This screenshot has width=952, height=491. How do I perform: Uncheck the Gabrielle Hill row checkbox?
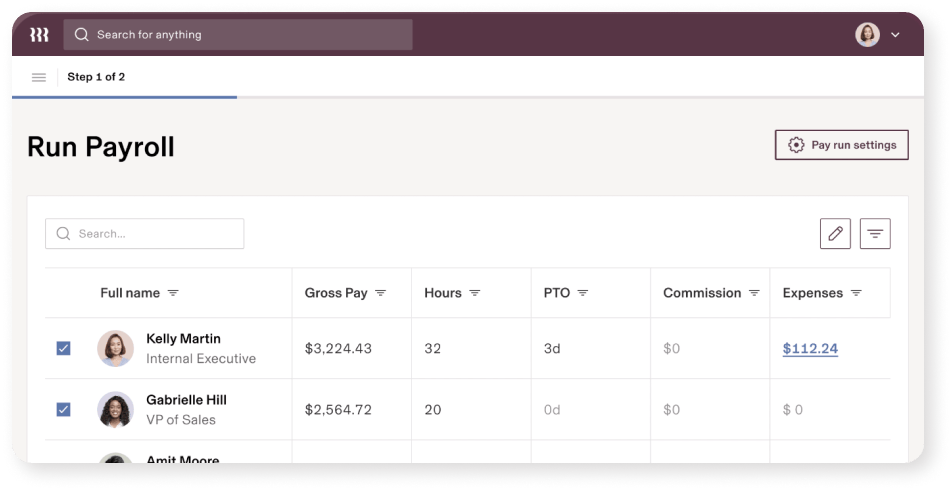pyautogui.click(x=63, y=410)
